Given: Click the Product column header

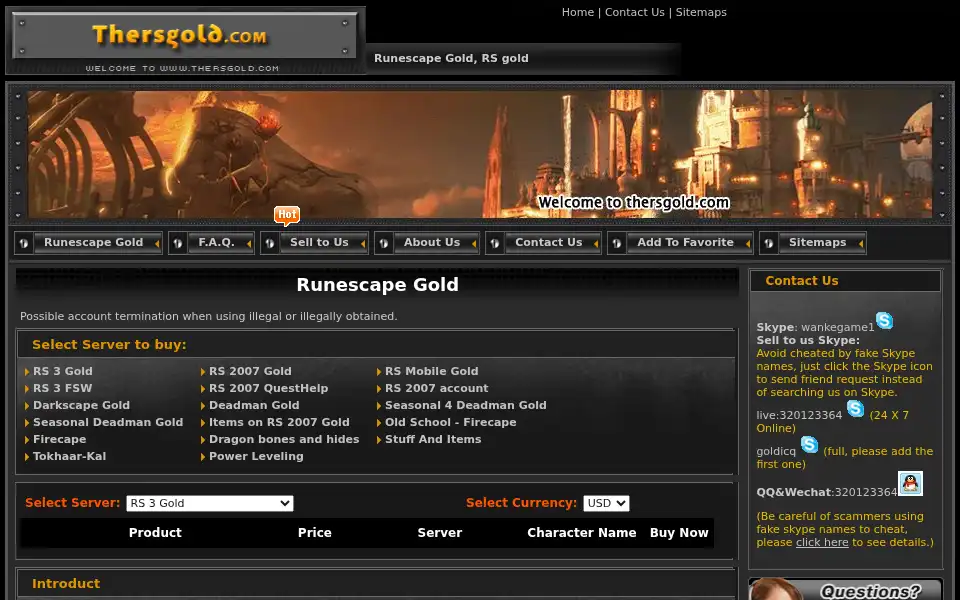Looking at the screenshot, I should click(156, 533).
